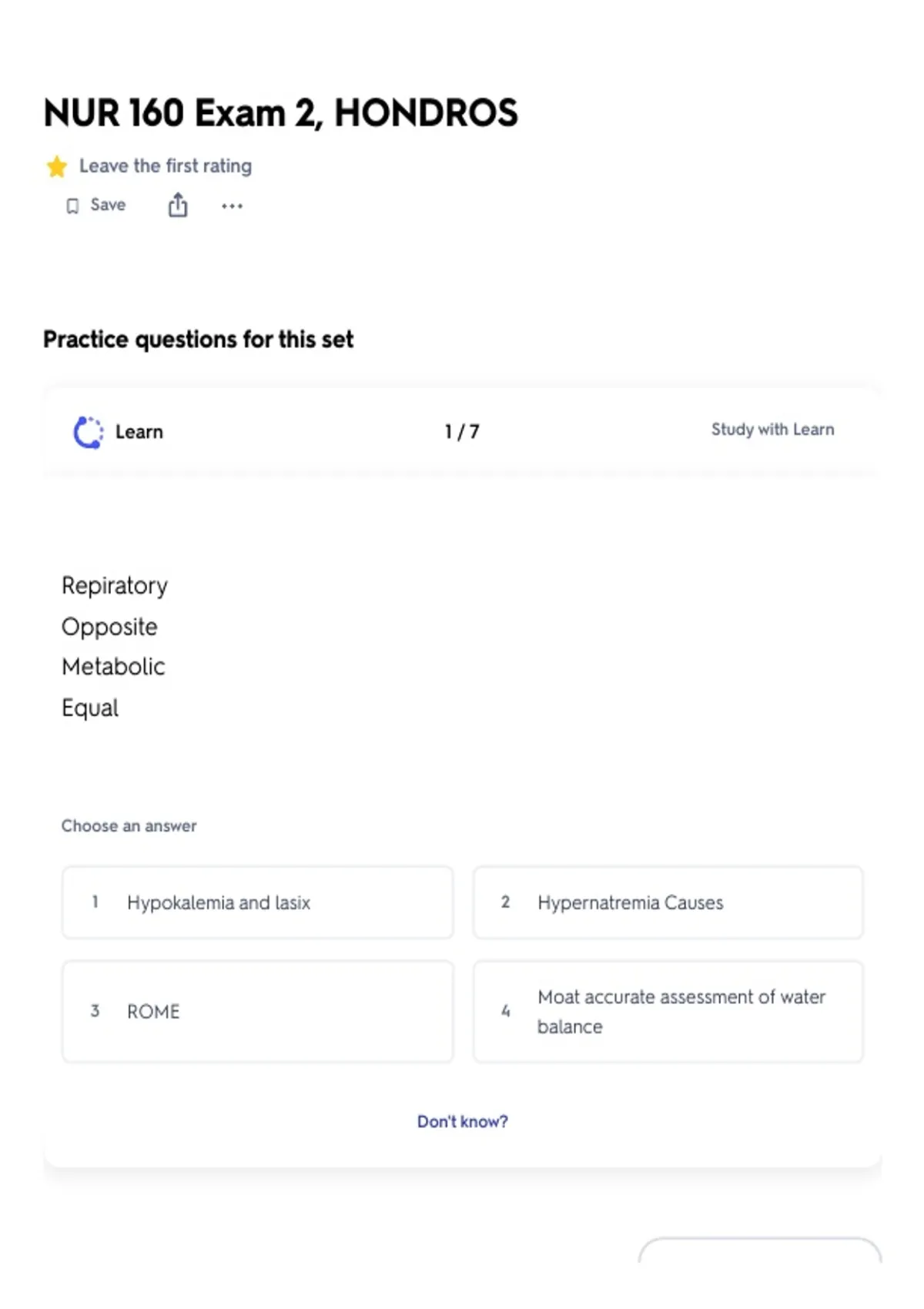This screenshot has height=1309, width=924.
Task: Click the partially visible button at bottom right
Action: click(760, 1251)
